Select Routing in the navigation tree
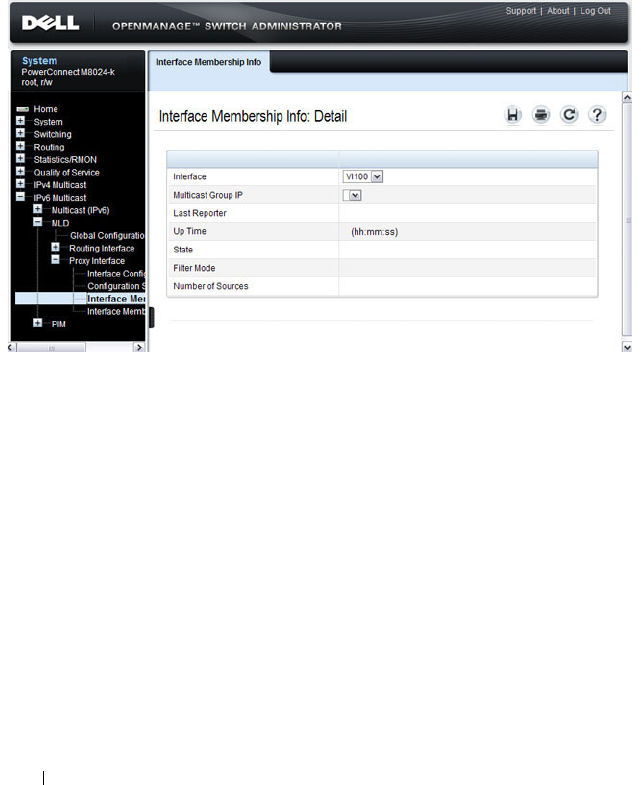The height and width of the screenshot is (785, 641). (49, 147)
